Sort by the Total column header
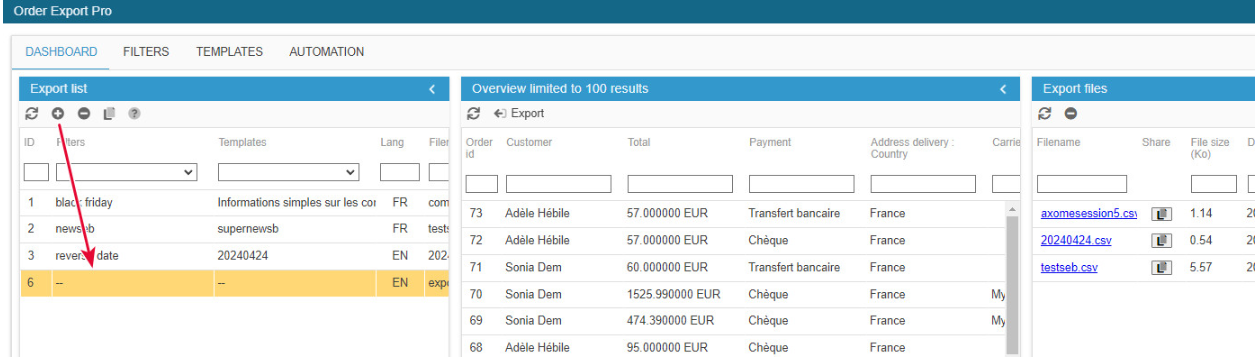The image size is (1255, 362). coord(639,143)
